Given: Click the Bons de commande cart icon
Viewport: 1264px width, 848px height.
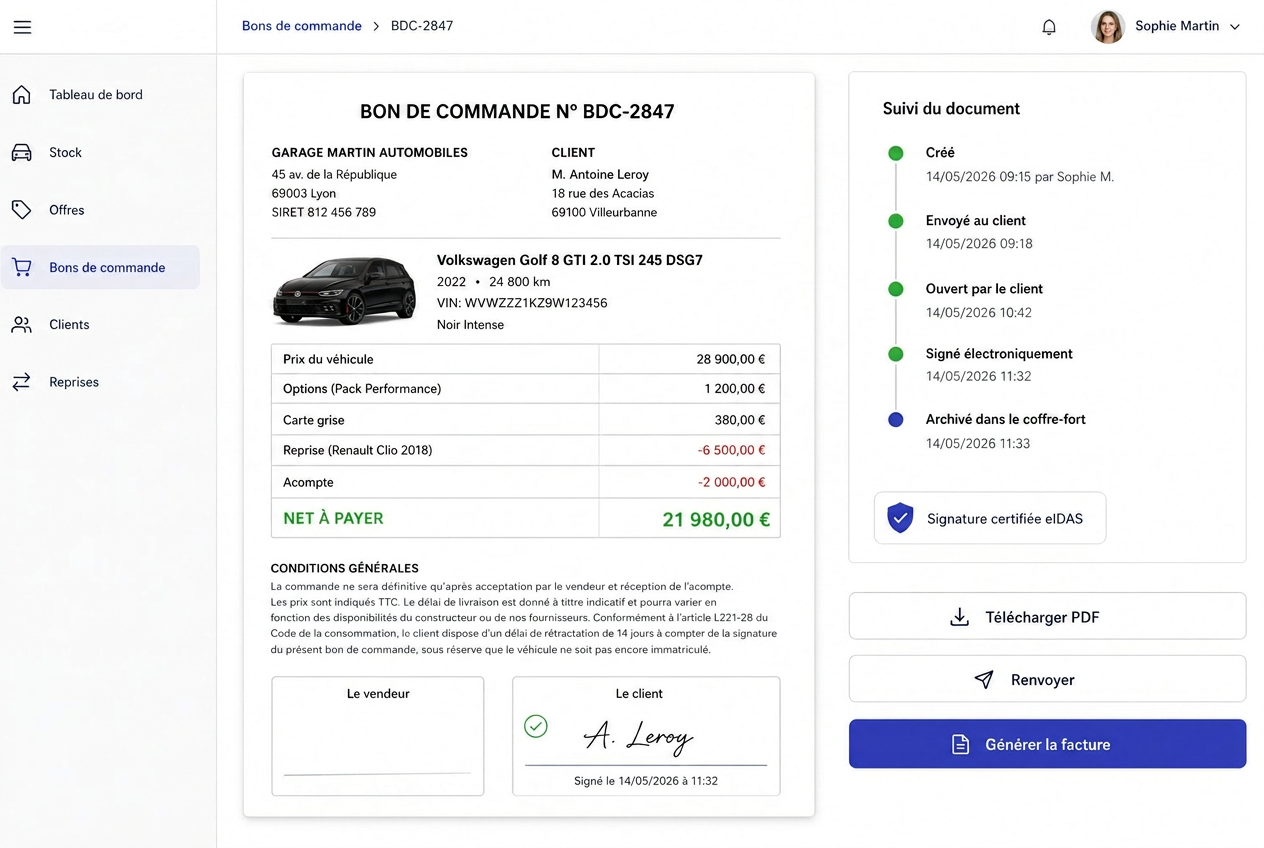Looking at the screenshot, I should 21,267.
